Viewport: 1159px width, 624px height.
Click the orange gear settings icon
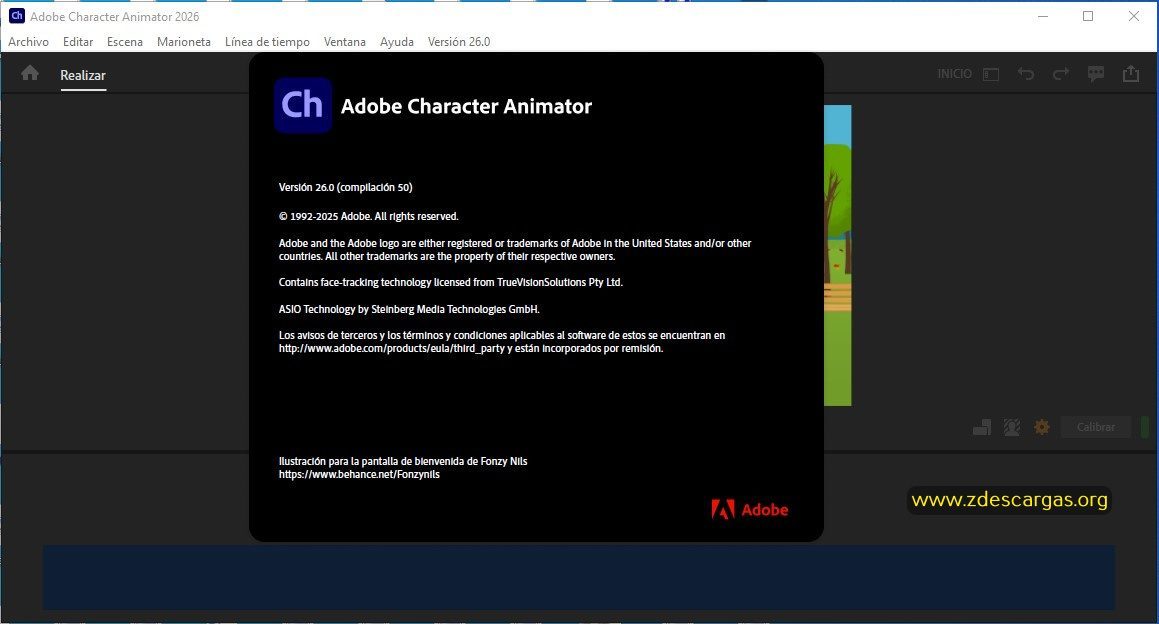point(1041,427)
